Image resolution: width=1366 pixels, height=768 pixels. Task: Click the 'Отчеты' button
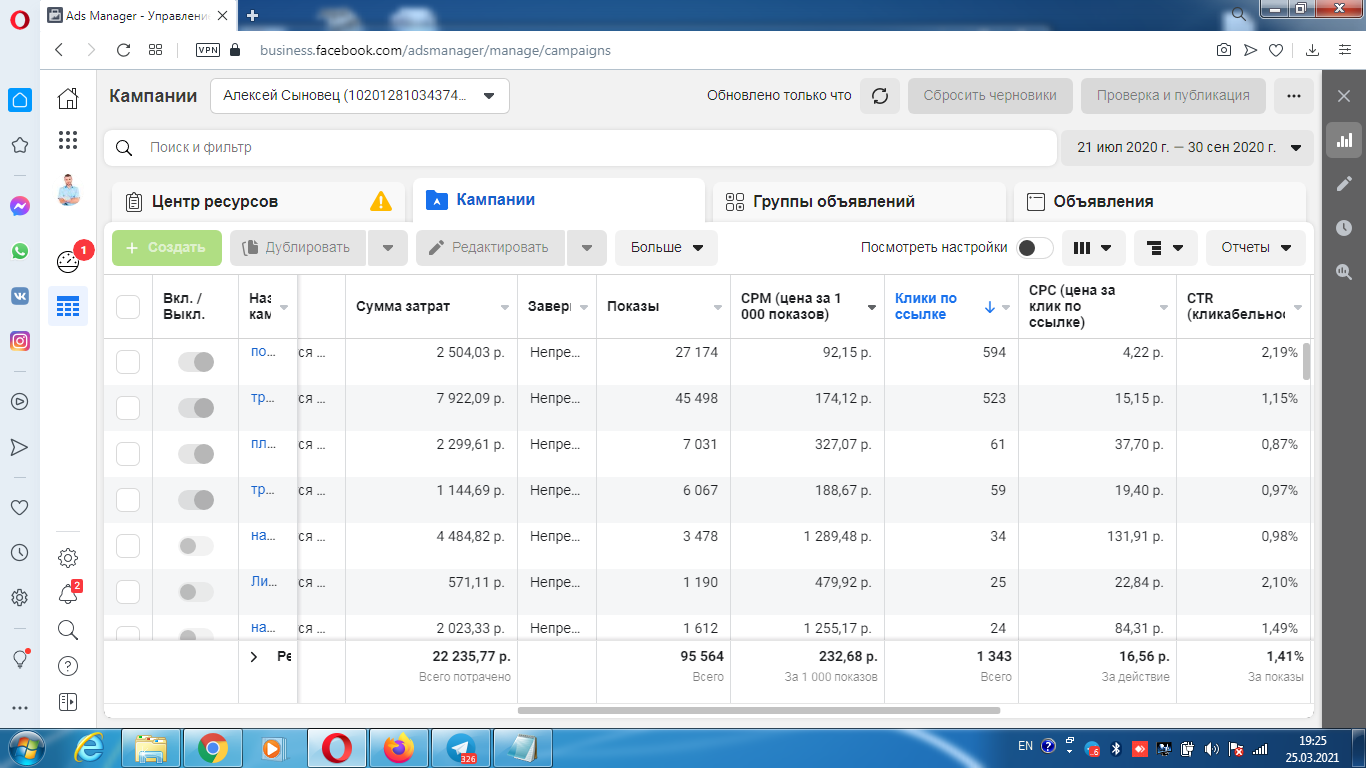point(1256,248)
